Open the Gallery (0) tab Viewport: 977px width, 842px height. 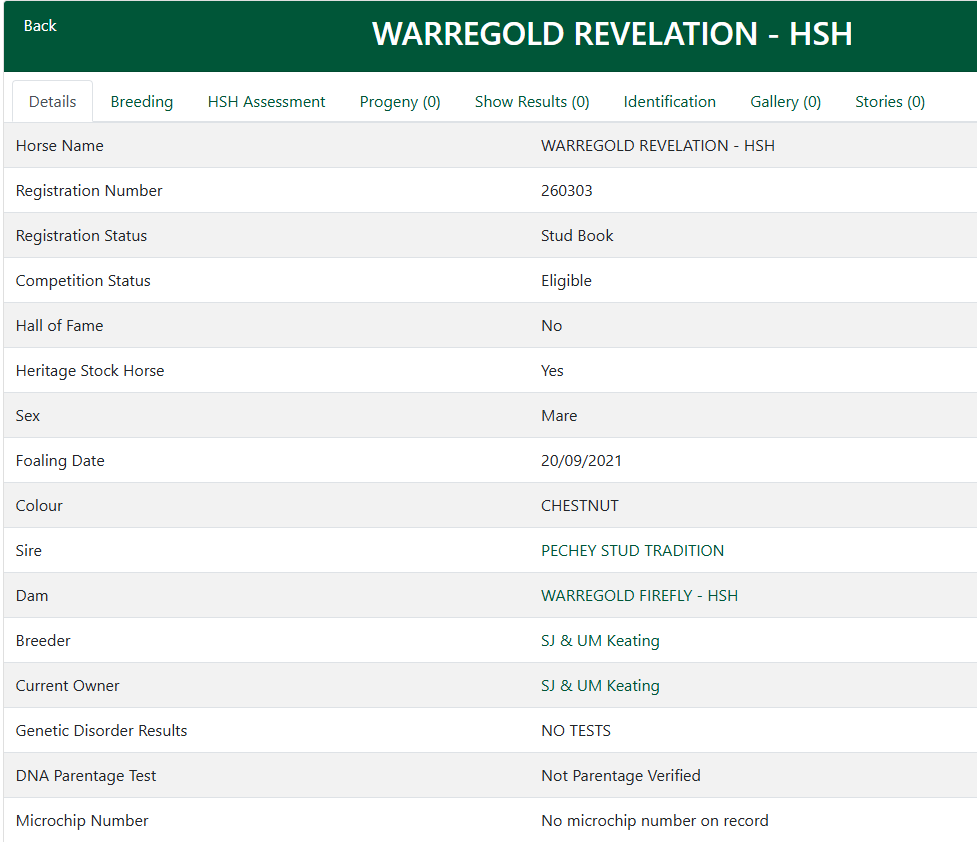pyautogui.click(x=785, y=102)
